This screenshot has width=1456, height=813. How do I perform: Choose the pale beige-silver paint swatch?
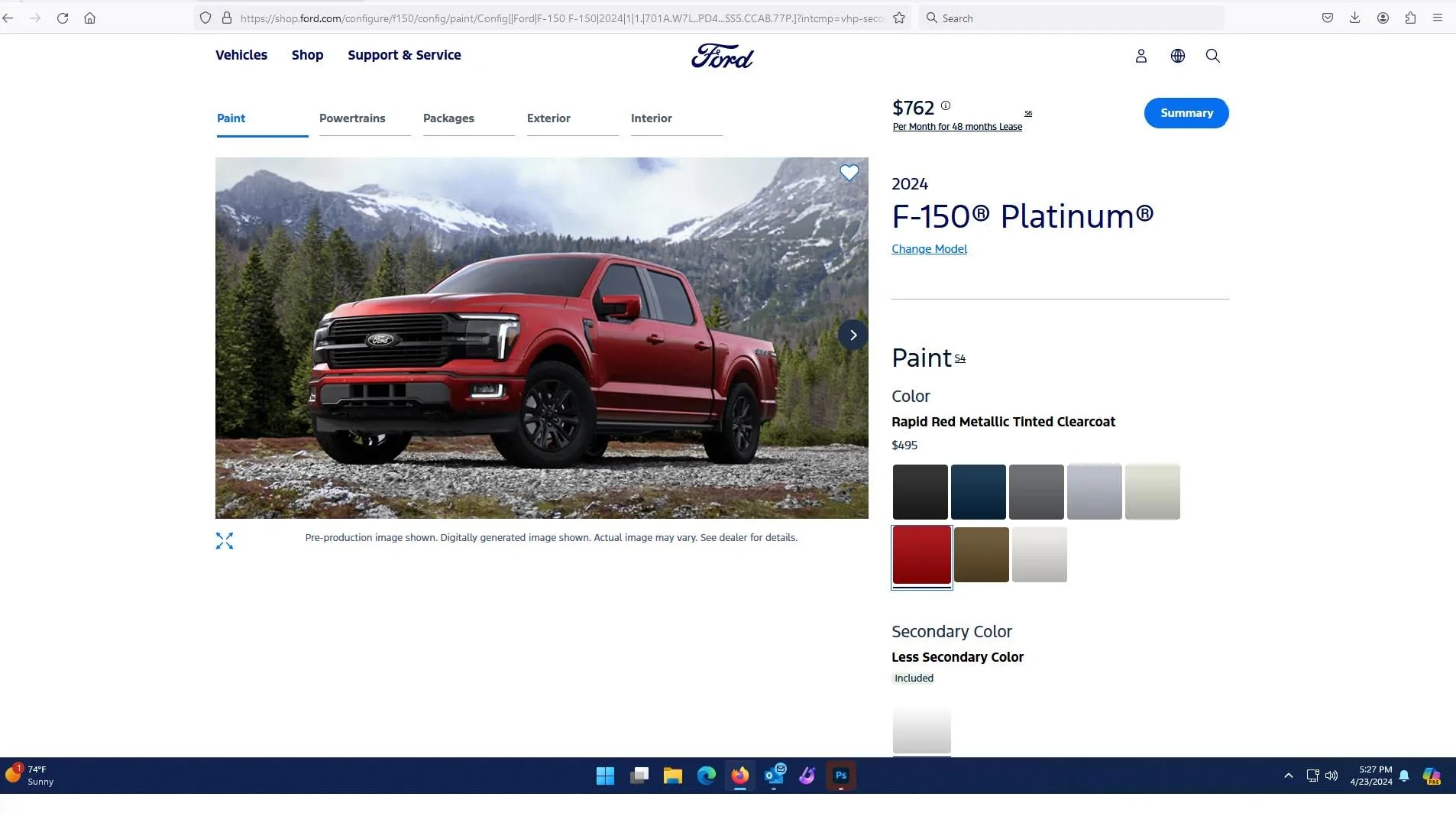click(x=1153, y=491)
